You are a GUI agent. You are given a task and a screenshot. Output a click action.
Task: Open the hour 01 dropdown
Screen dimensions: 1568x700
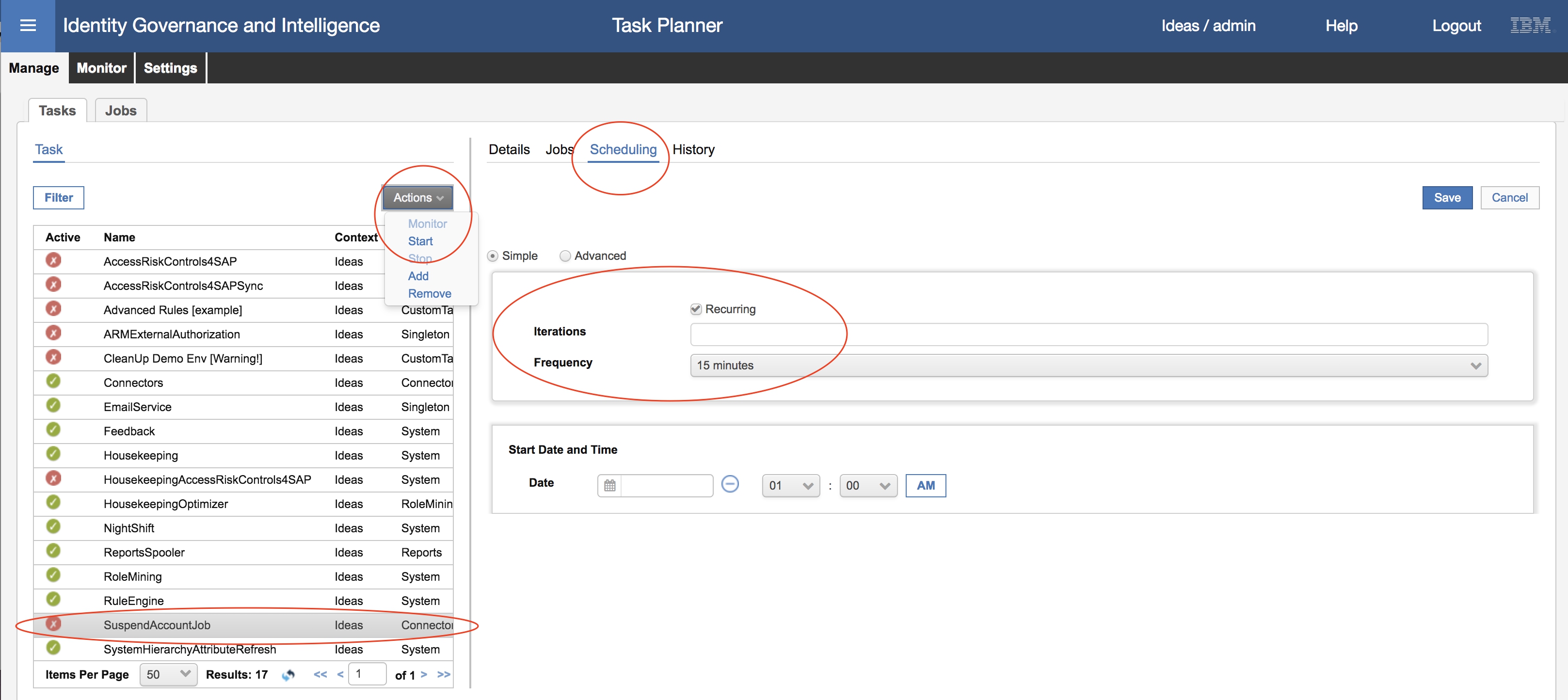point(790,486)
